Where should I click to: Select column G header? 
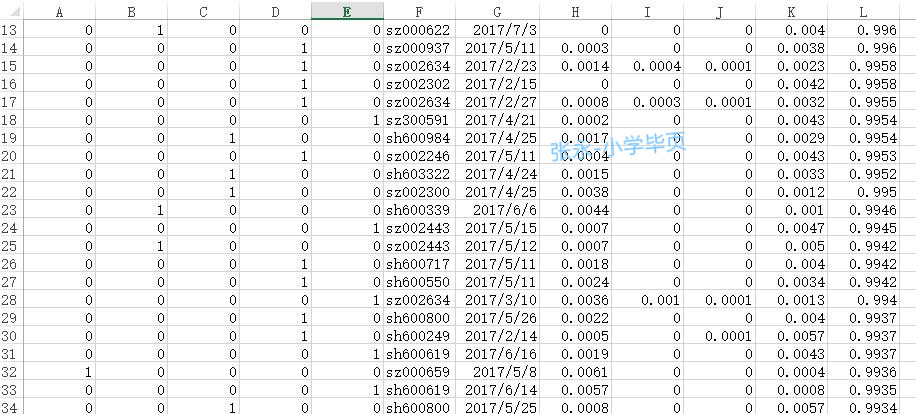[497, 11]
